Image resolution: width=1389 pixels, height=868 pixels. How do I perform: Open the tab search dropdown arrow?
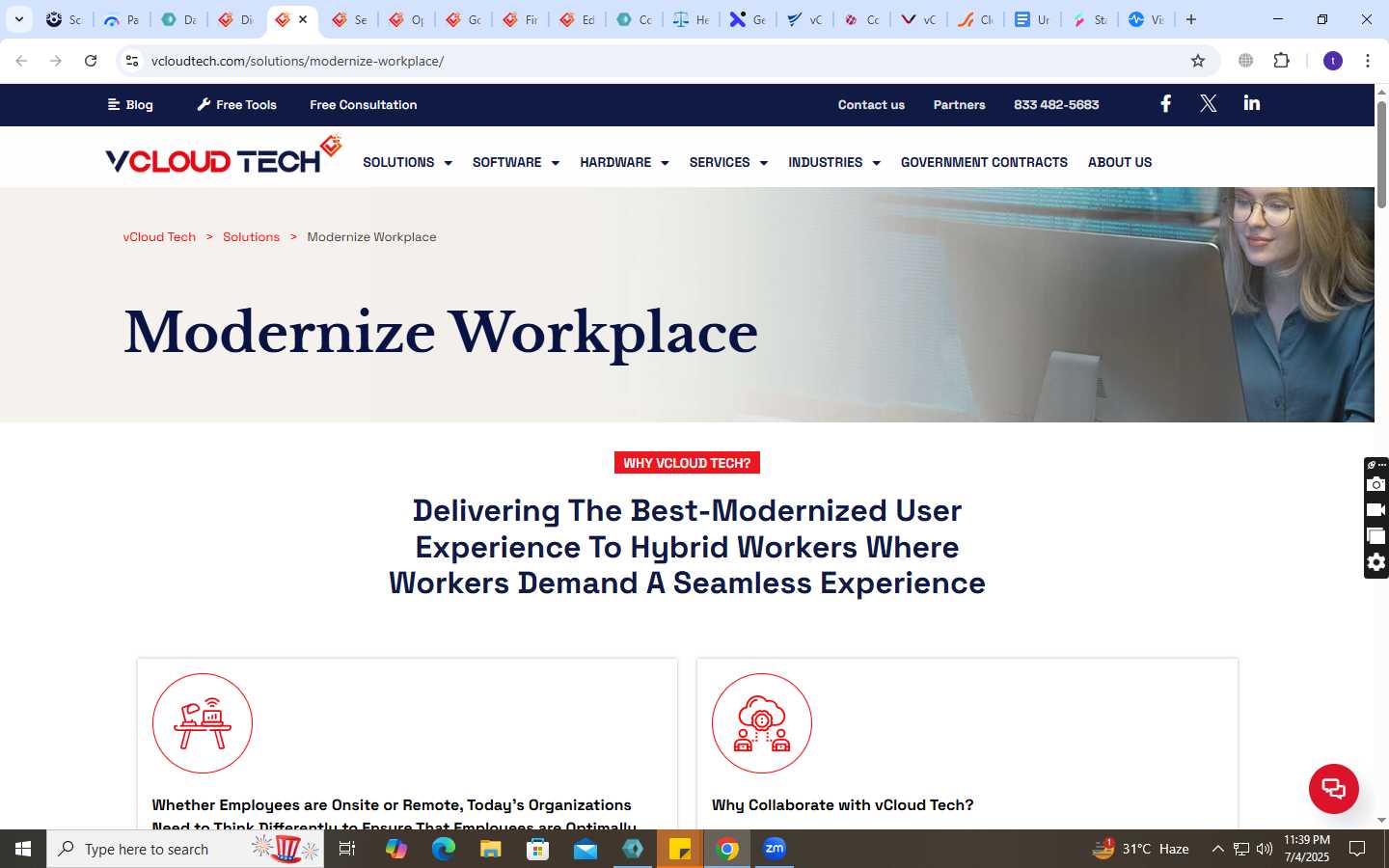click(18, 19)
